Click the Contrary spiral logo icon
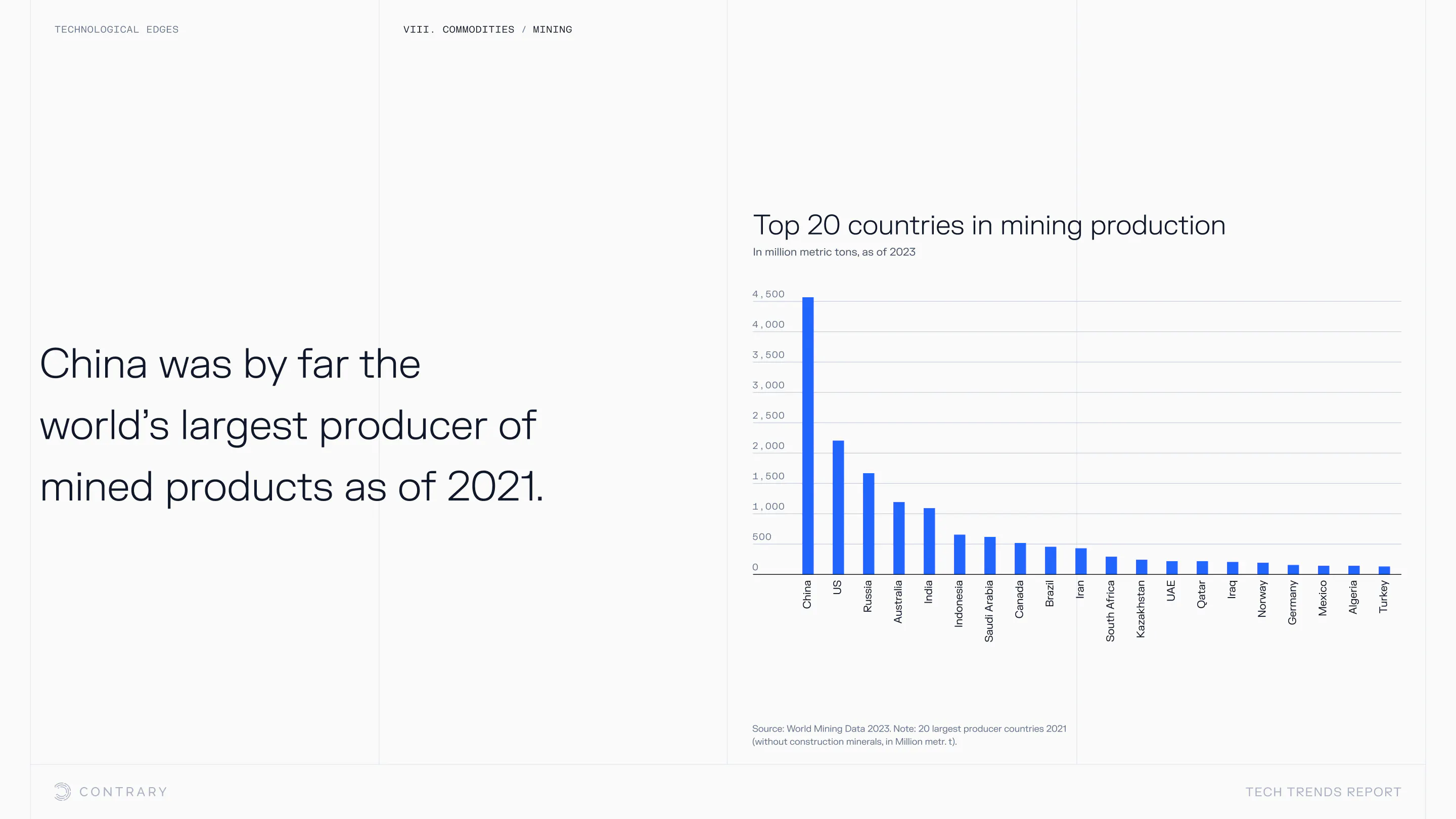The width and height of the screenshot is (1456, 819). (62, 791)
